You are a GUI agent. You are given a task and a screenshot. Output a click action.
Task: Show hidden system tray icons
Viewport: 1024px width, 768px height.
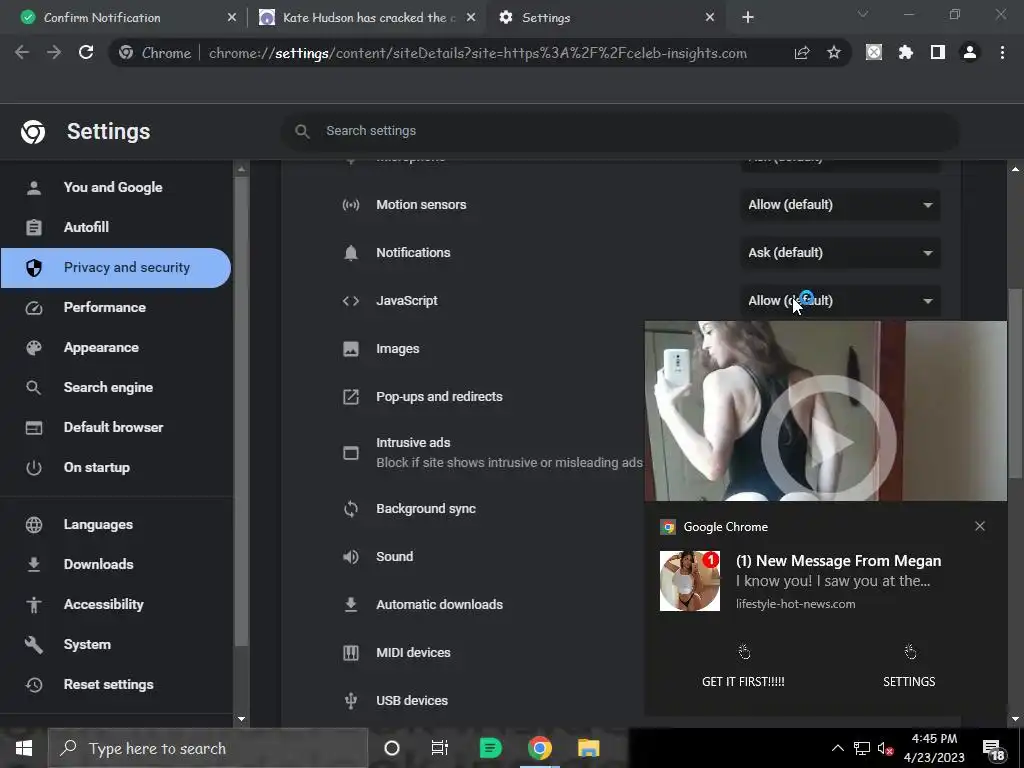[x=837, y=748]
